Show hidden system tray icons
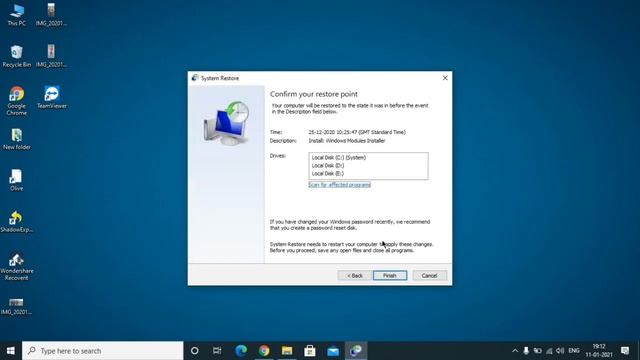 [x=515, y=351]
